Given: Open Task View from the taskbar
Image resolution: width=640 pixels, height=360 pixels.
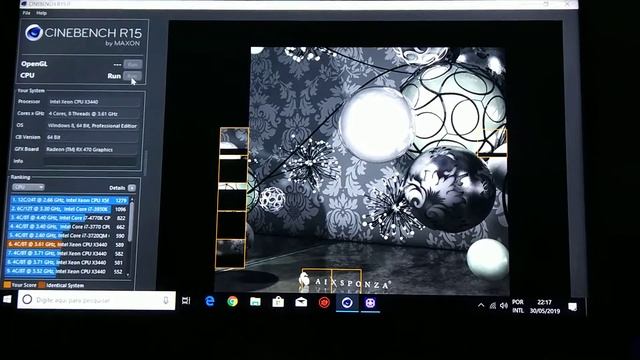Looking at the screenshot, I should (x=186, y=301).
